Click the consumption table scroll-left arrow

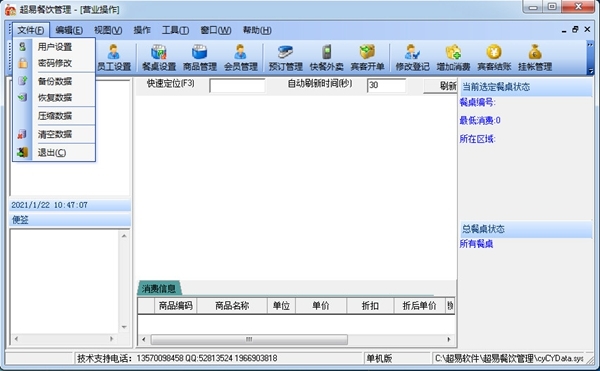(143, 339)
